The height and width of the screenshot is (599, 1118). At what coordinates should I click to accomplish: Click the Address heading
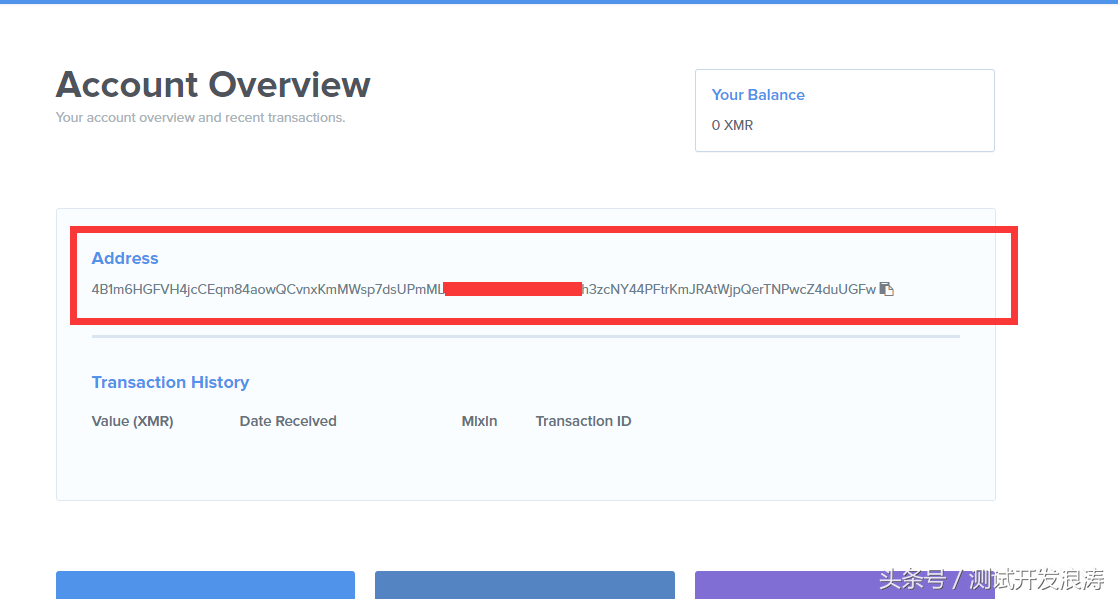click(125, 258)
